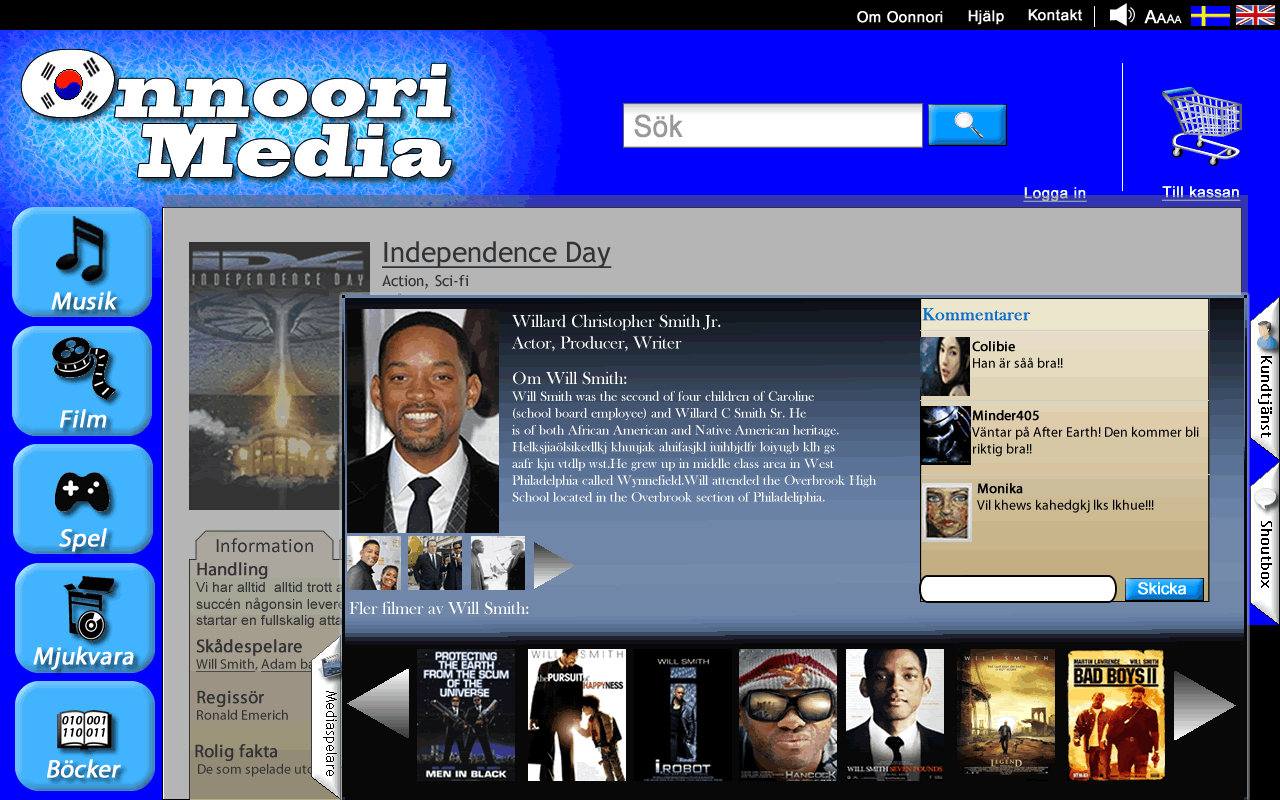The height and width of the screenshot is (800, 1280).
Task: Open the Spel category
Action: coord(82,499)
